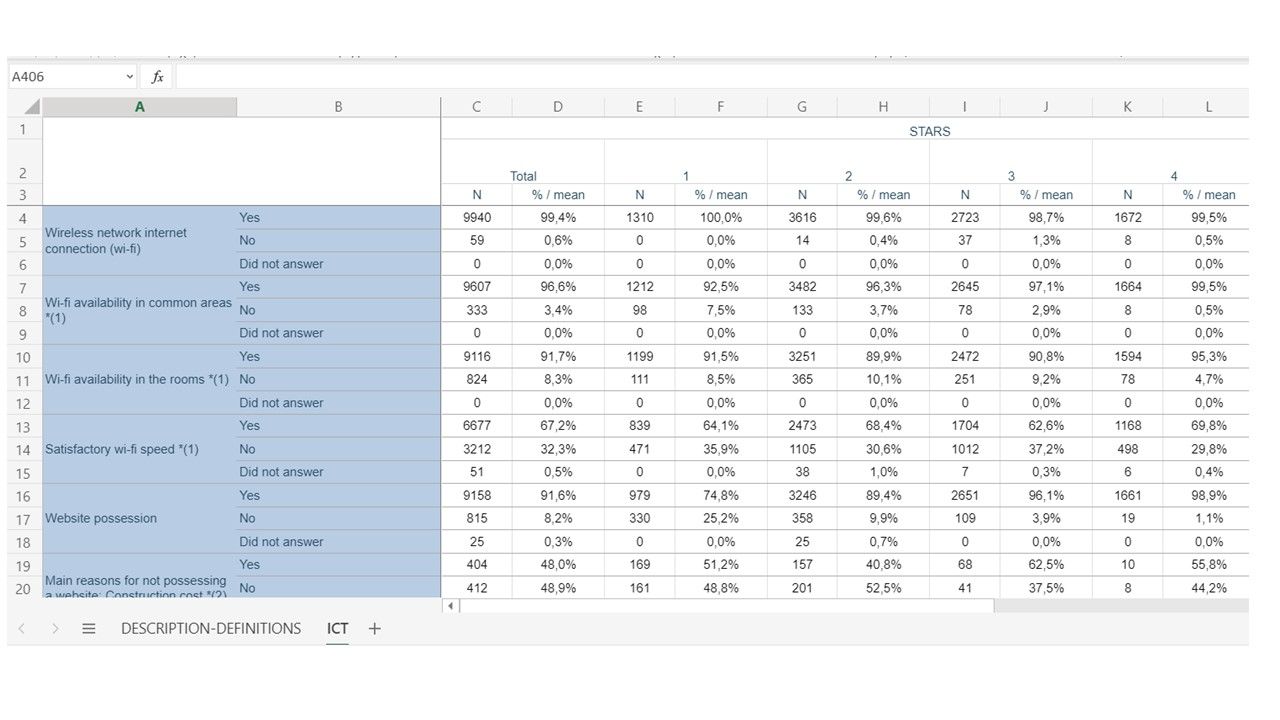Click cell with value 1672
The width and height of the screenshot is (1280, 720).
[x=1127, y=218]
